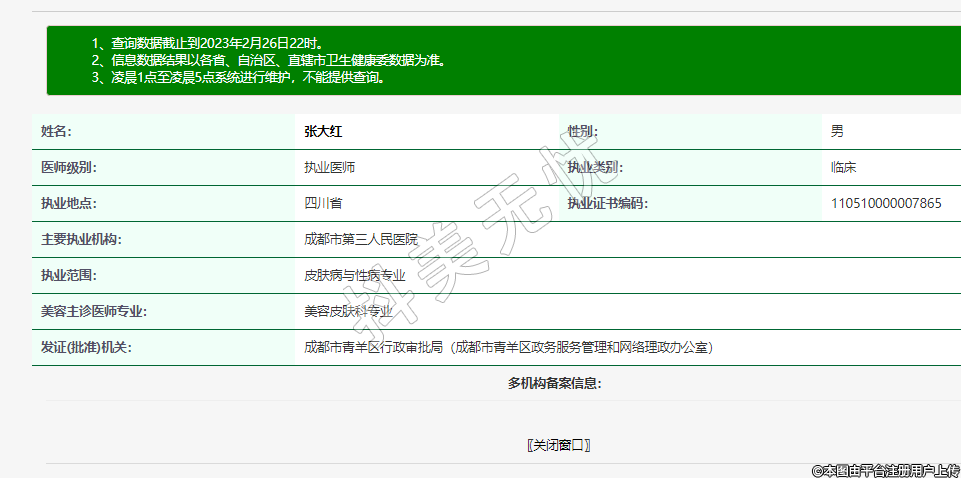Click the 四川省 practice location value
The image size is (961, 478).
click(323, 203)
